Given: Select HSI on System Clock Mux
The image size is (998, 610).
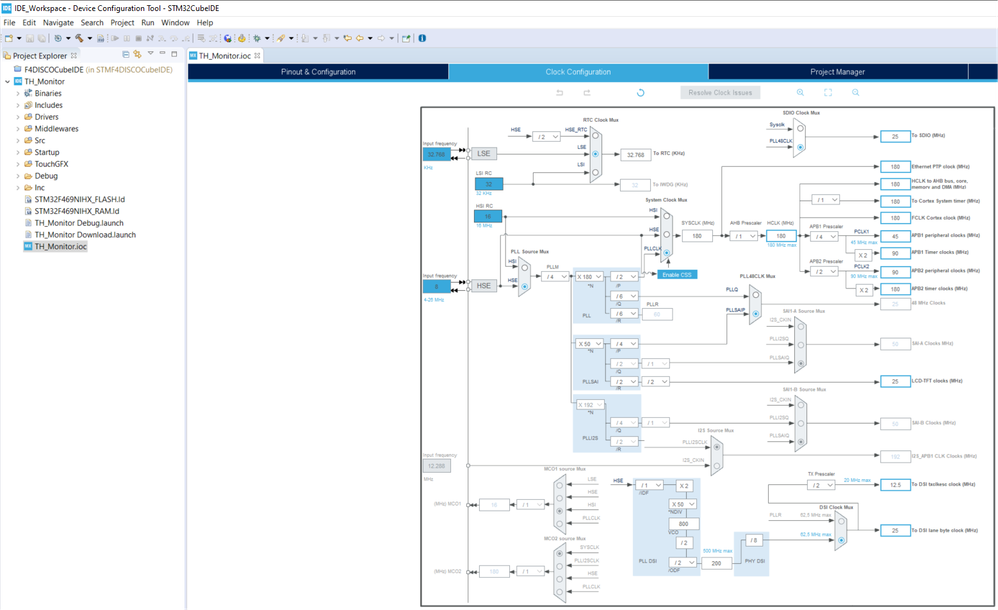Looking at the screenshot, I should 666,218.
